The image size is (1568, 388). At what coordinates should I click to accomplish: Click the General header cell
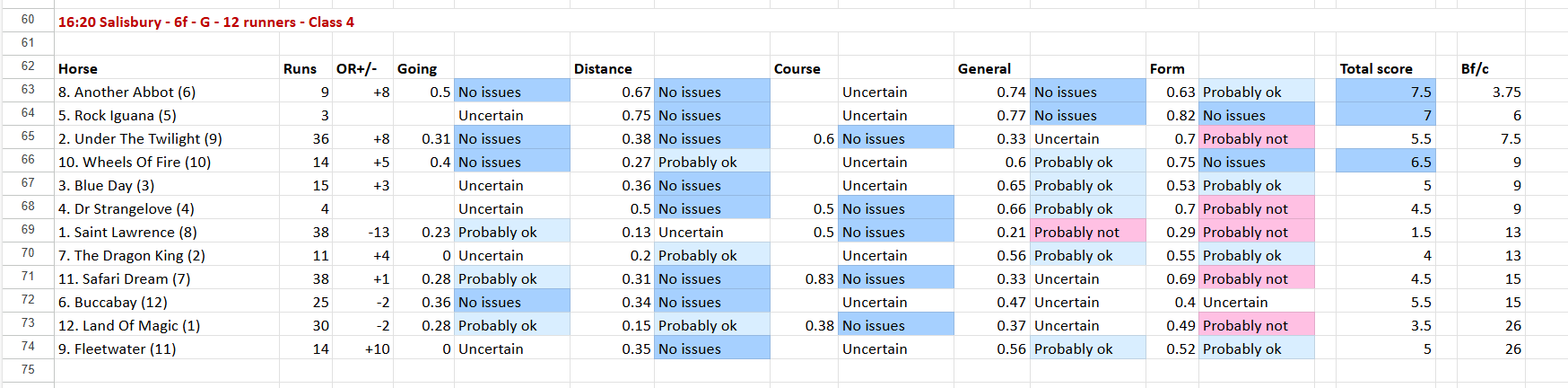[984, 68]
